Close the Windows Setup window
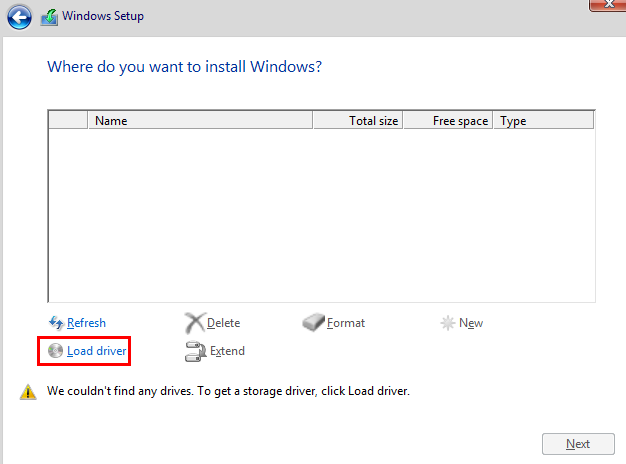This screenshot has width=626, height=464. (607, 5)
